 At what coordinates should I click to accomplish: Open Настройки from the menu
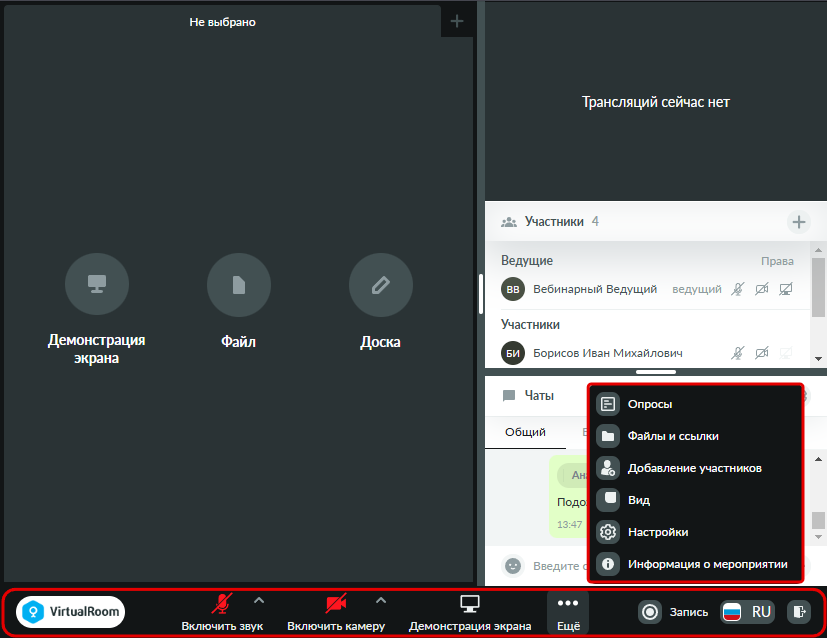point(696,532)
